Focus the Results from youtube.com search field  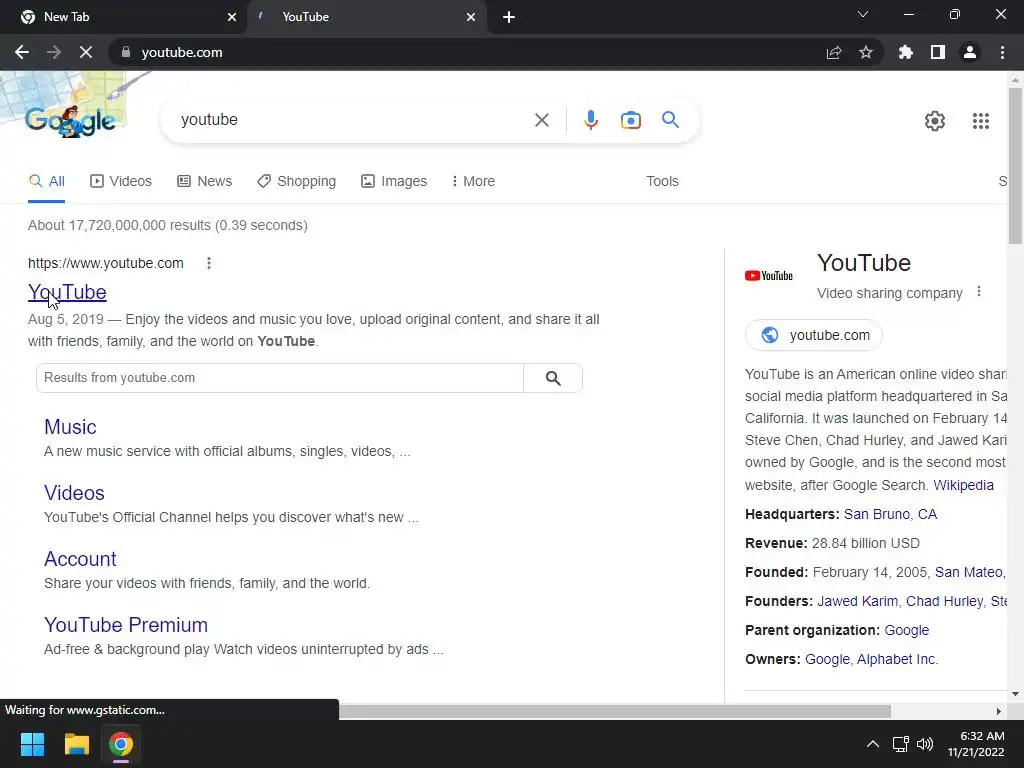click(280, 378)
